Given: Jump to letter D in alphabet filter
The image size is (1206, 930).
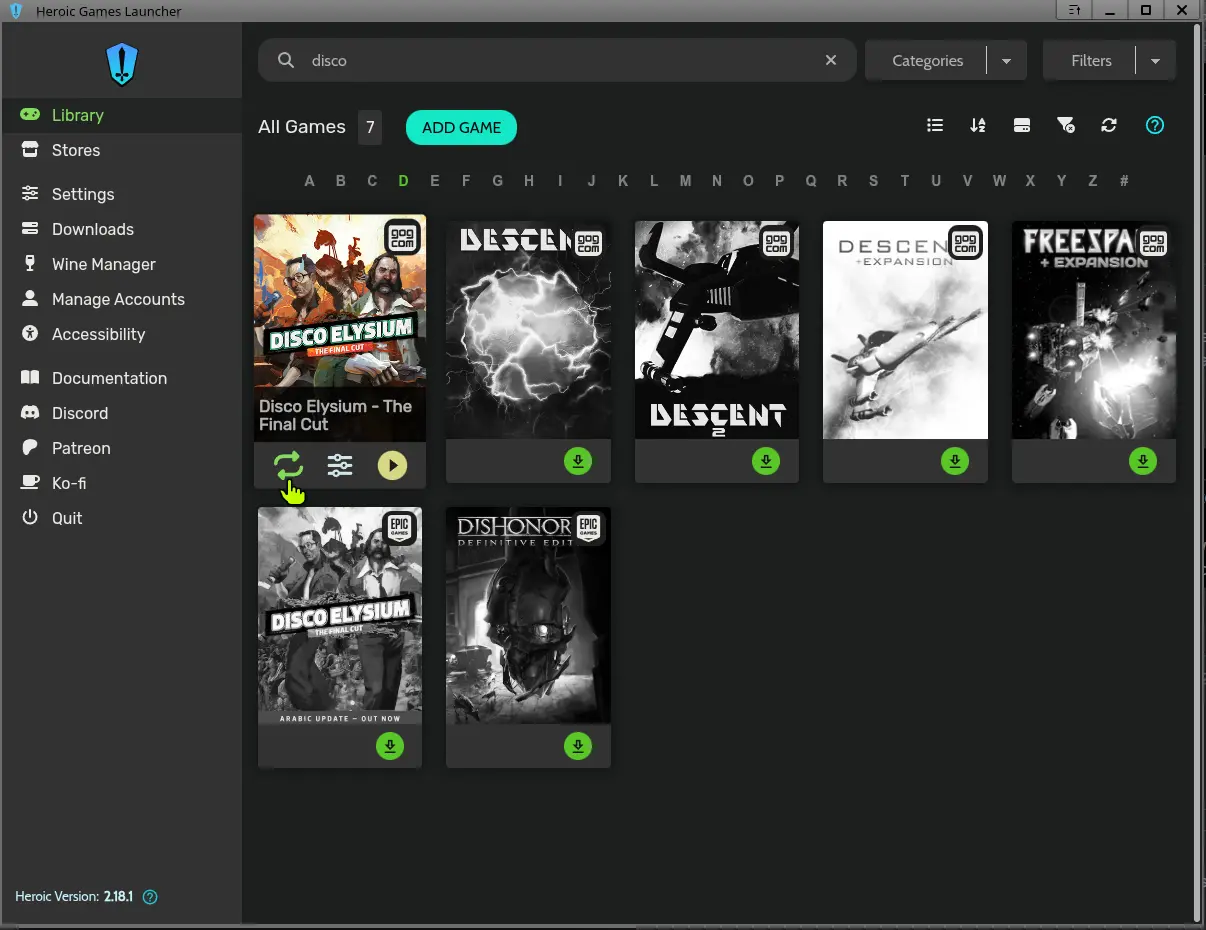Looking at the screenshot, I should [403, 181].
